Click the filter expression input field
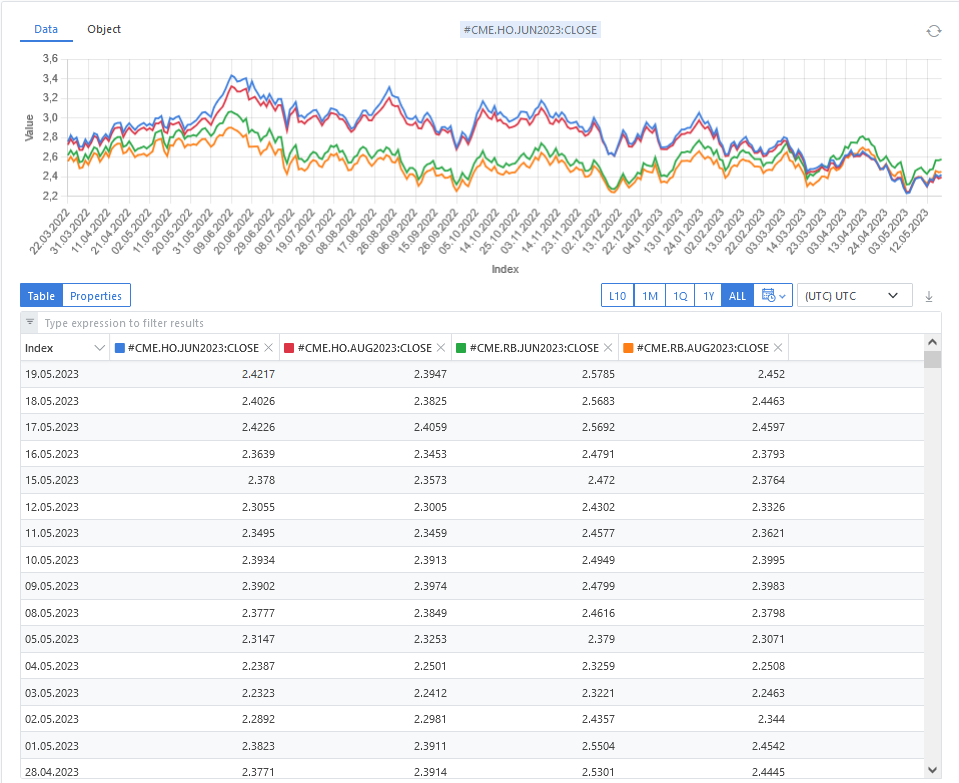Image resolution: width=959 pixels, height=783 pixels. coord(480,323)
